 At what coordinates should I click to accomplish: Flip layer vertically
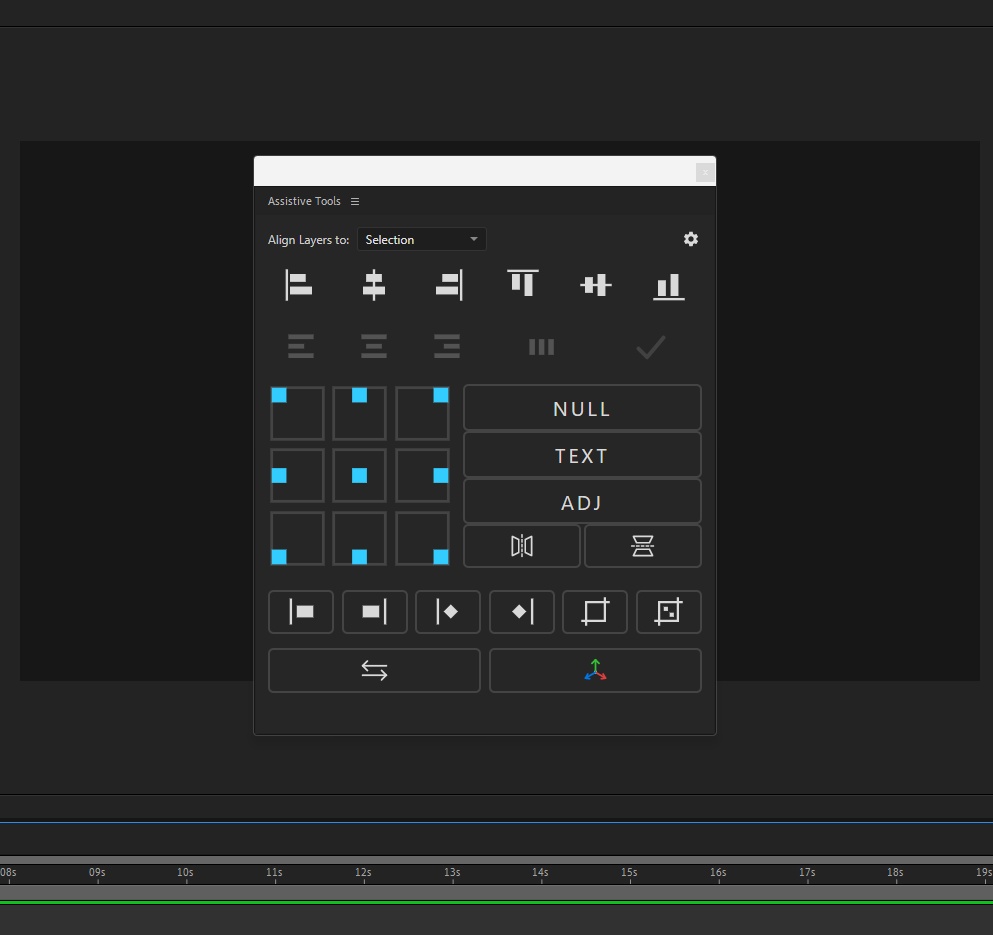pyautogui.click(x=643, y=546)
